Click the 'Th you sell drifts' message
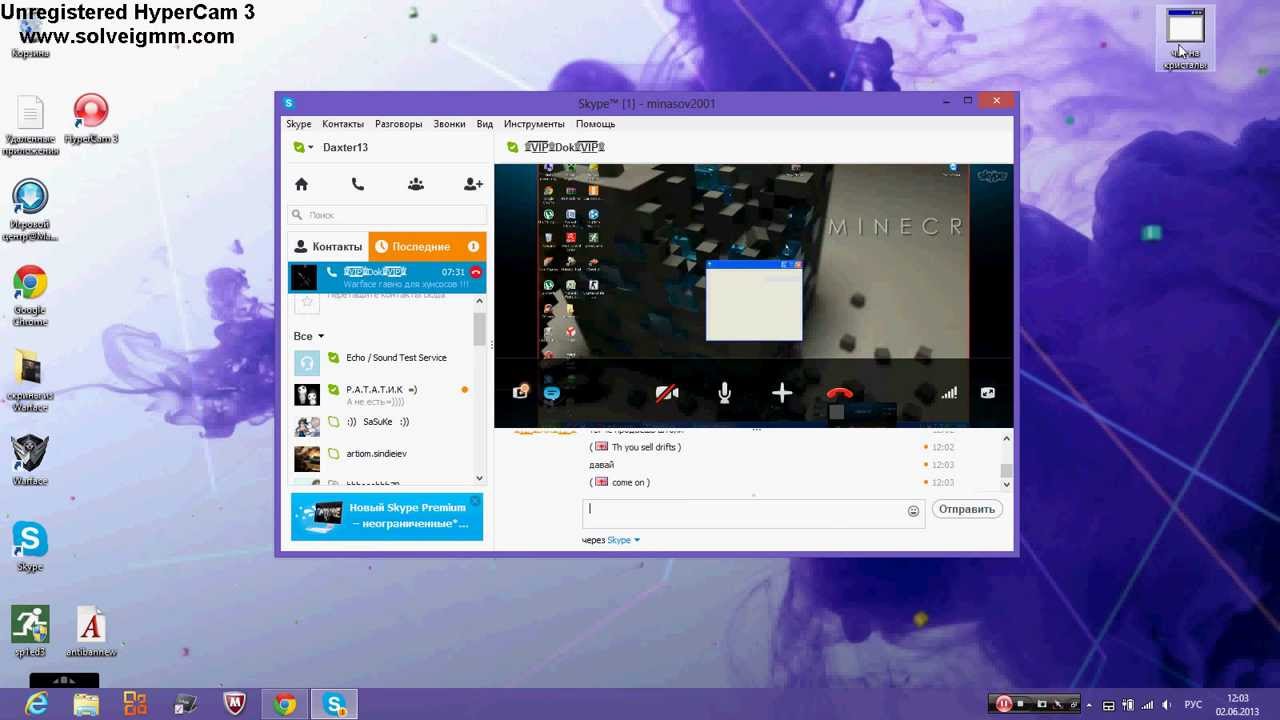1280x720 pixels. pyautogui.click(x=635, y=447)
